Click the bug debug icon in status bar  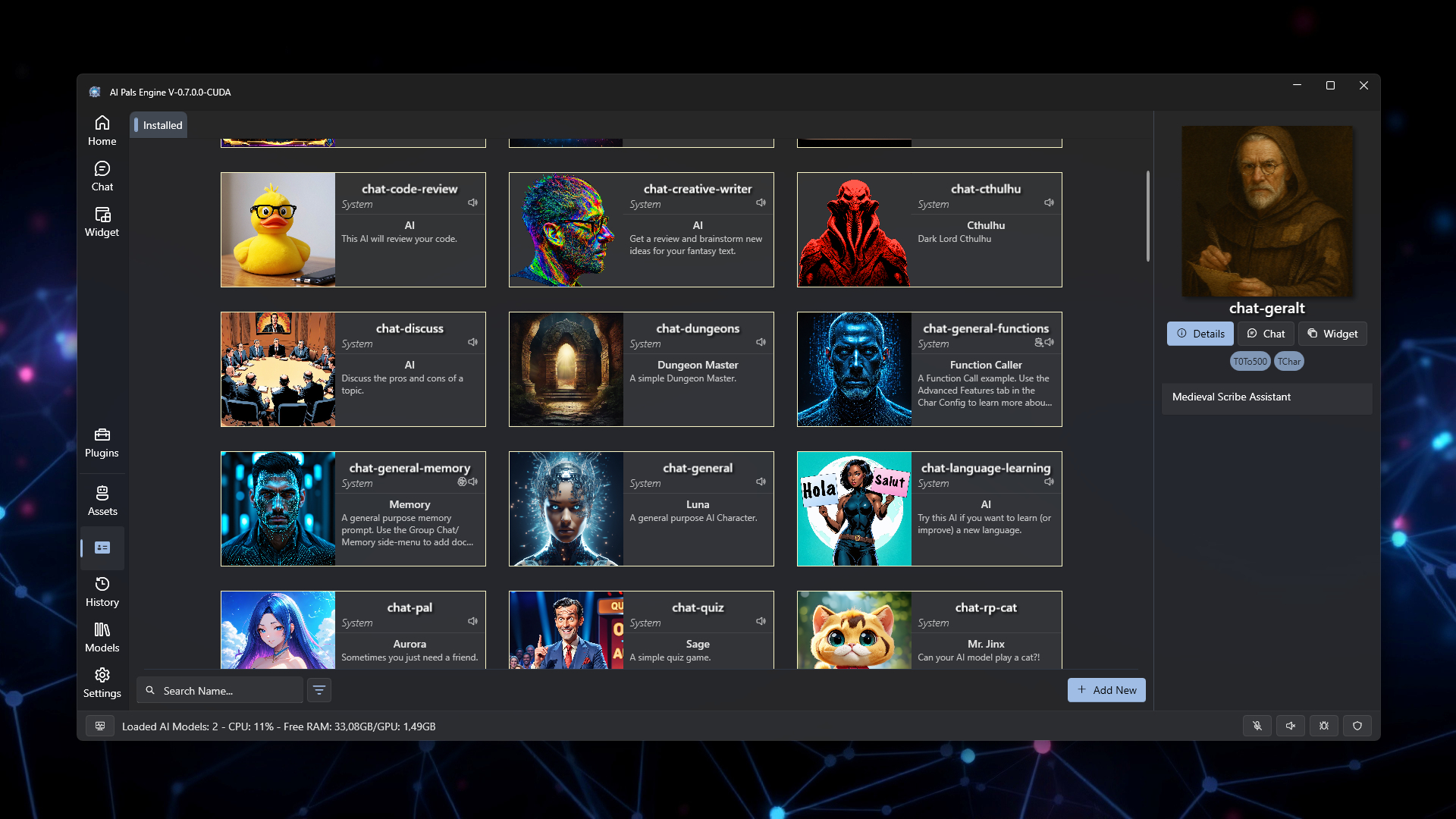(1323, 726)
